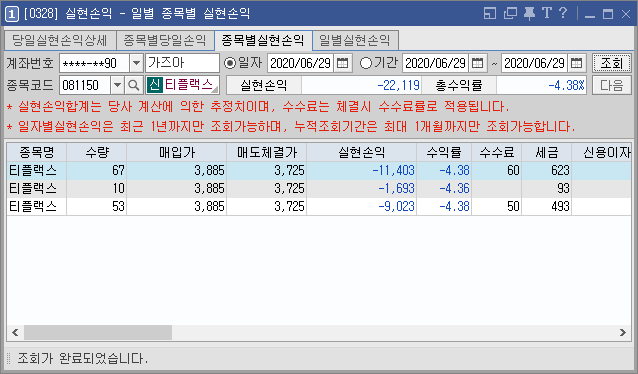This screenshot has height=374, width=638.
Task: Open calendar for period start date
Action: click(477, 63)
